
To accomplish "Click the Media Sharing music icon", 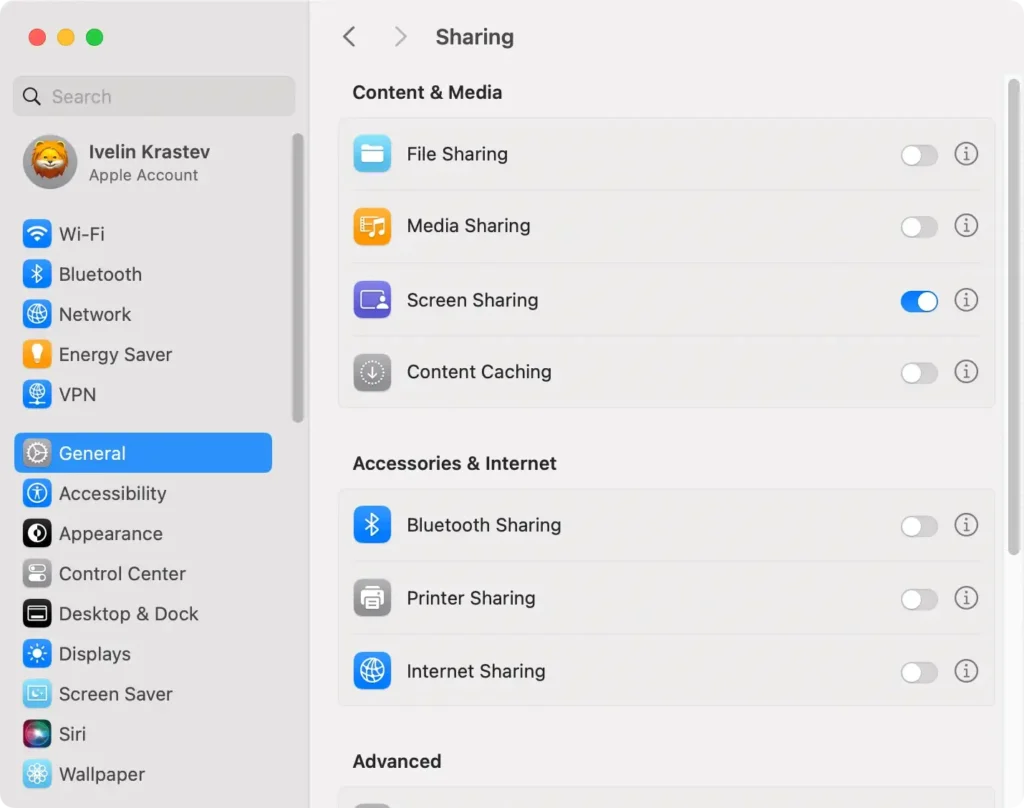I will coord(372,226).
